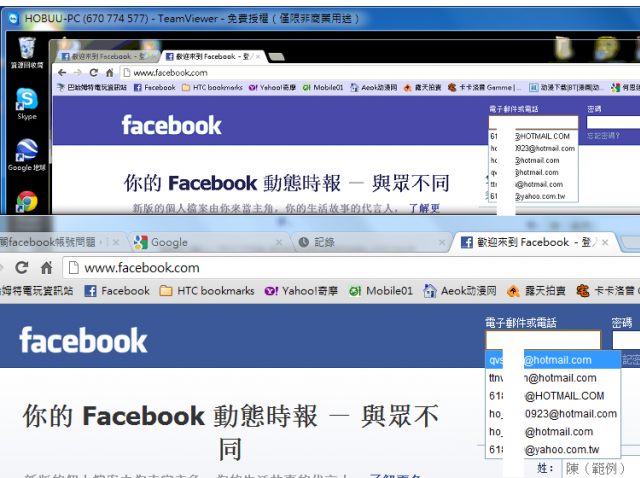
Task: Click the home icon in the lower Chrome window
Action: click(x=47, y=268)
